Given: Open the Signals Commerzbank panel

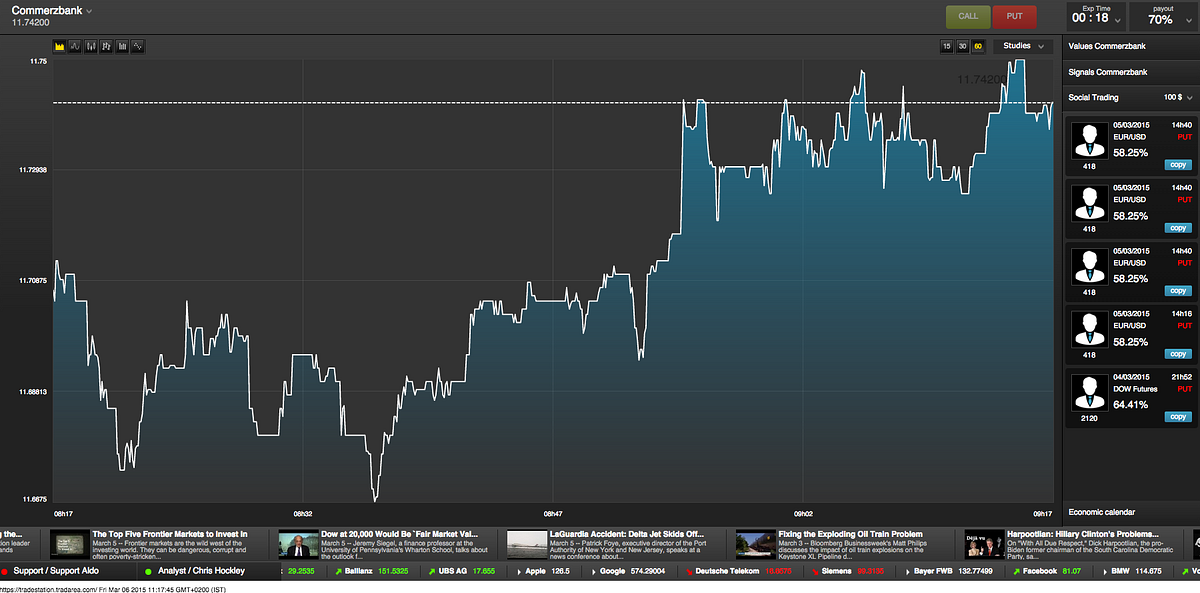Looking at the screenshot, I should coord(1131,72).
